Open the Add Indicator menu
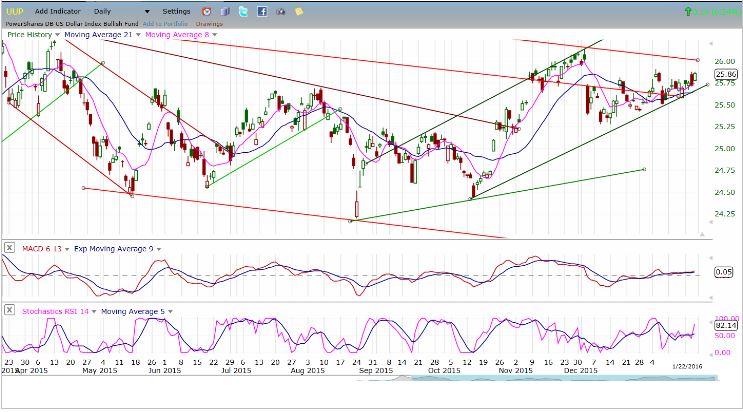This screenshot has width=743, height=412. [57, 11]
